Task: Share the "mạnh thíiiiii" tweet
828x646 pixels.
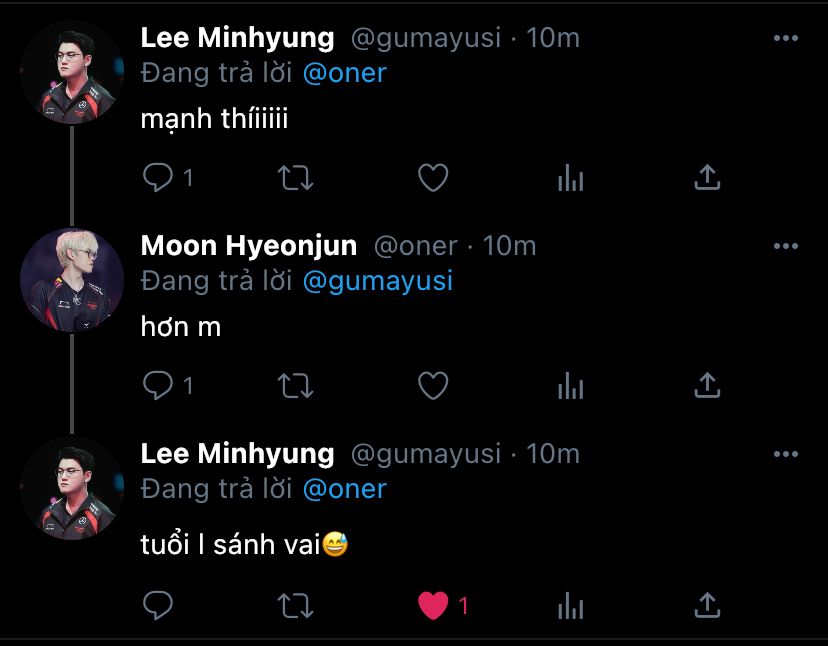Action: click(x=707, y=178)
